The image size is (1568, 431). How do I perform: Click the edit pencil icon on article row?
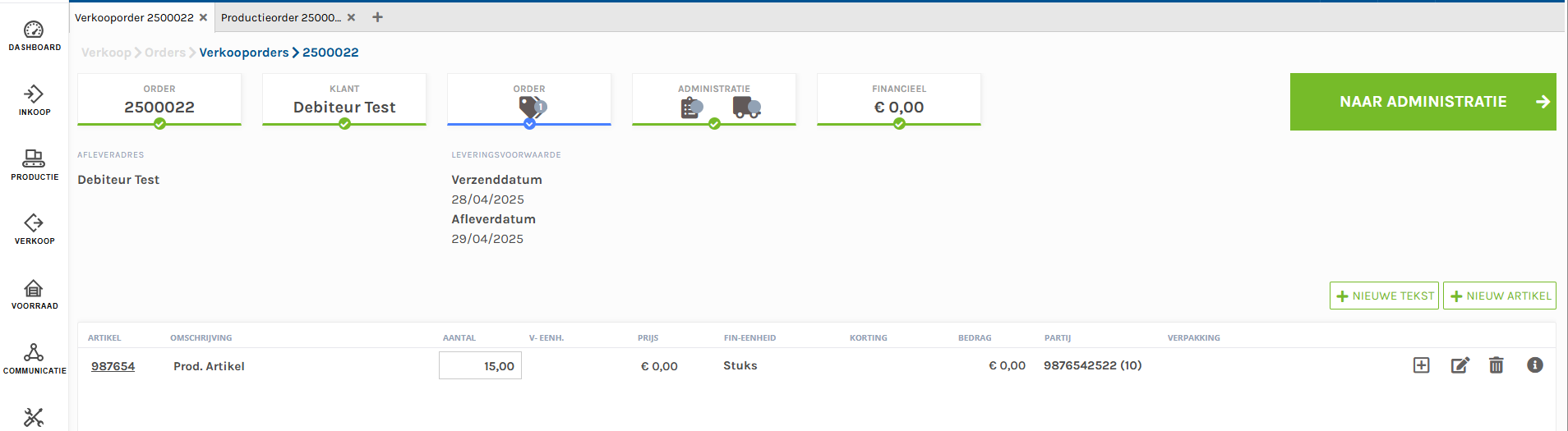tap(1460, 365)
